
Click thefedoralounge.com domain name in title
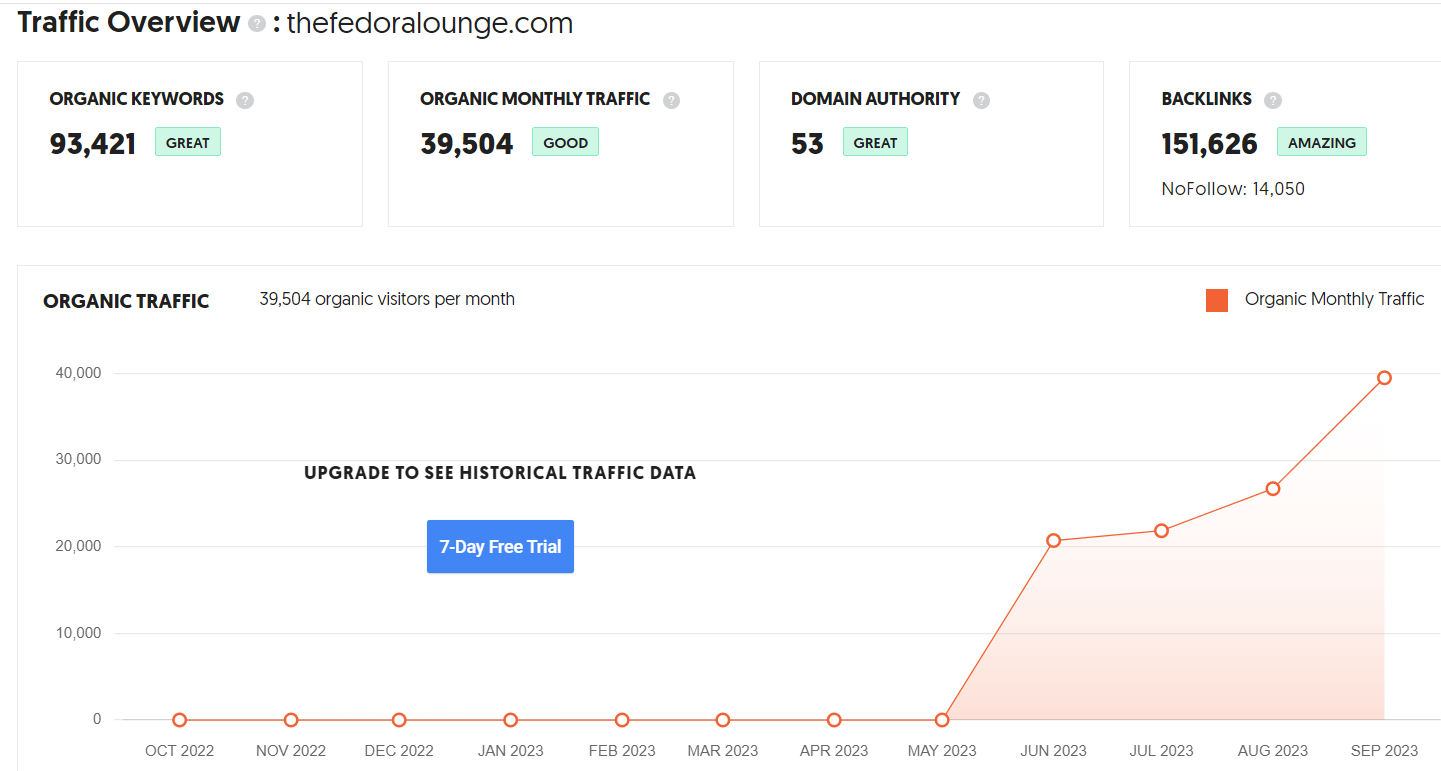430,24
